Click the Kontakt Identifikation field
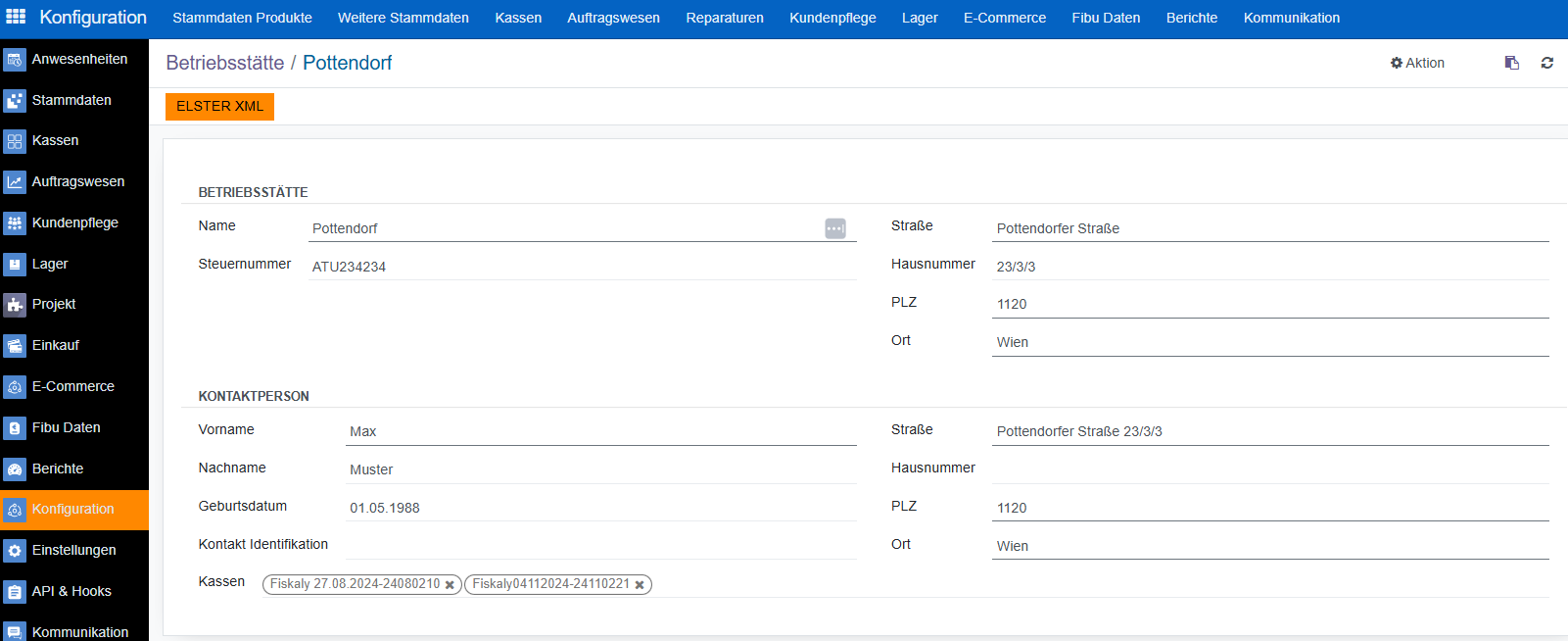 (600, 545)
